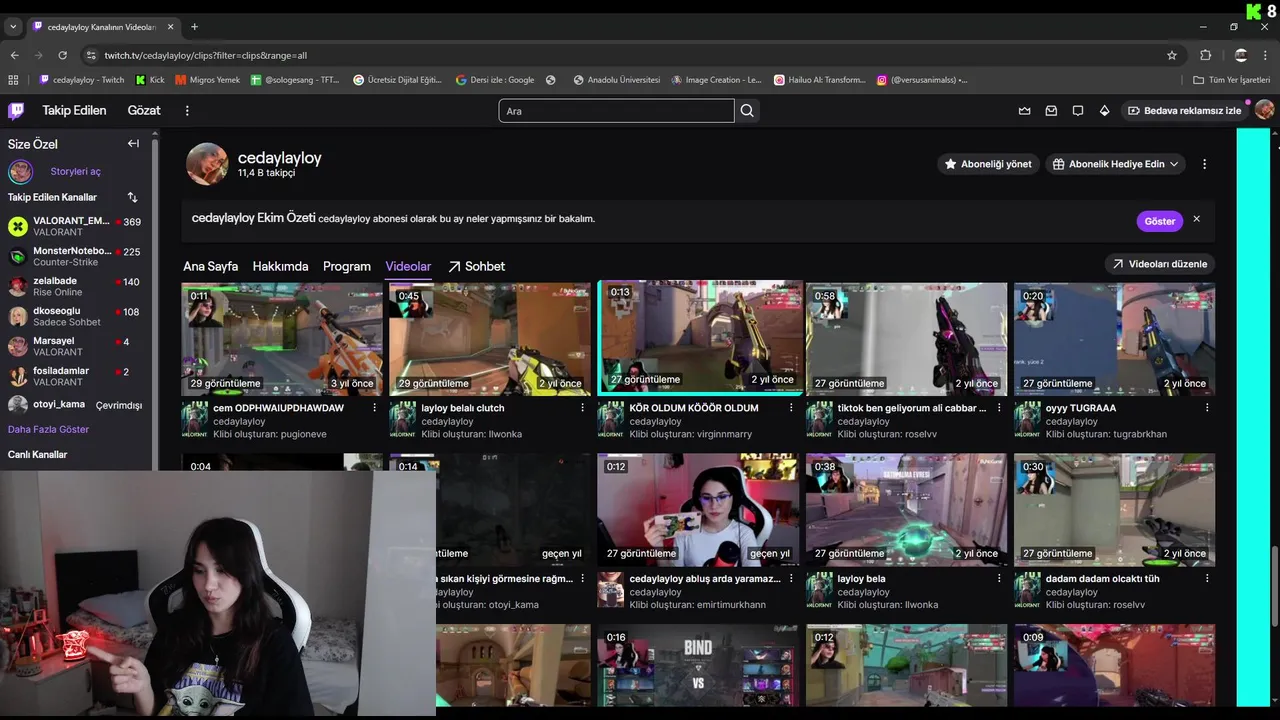Open the Prime loot crown icon
The height and width of the screenshot is (720, 1280).
1024,110
